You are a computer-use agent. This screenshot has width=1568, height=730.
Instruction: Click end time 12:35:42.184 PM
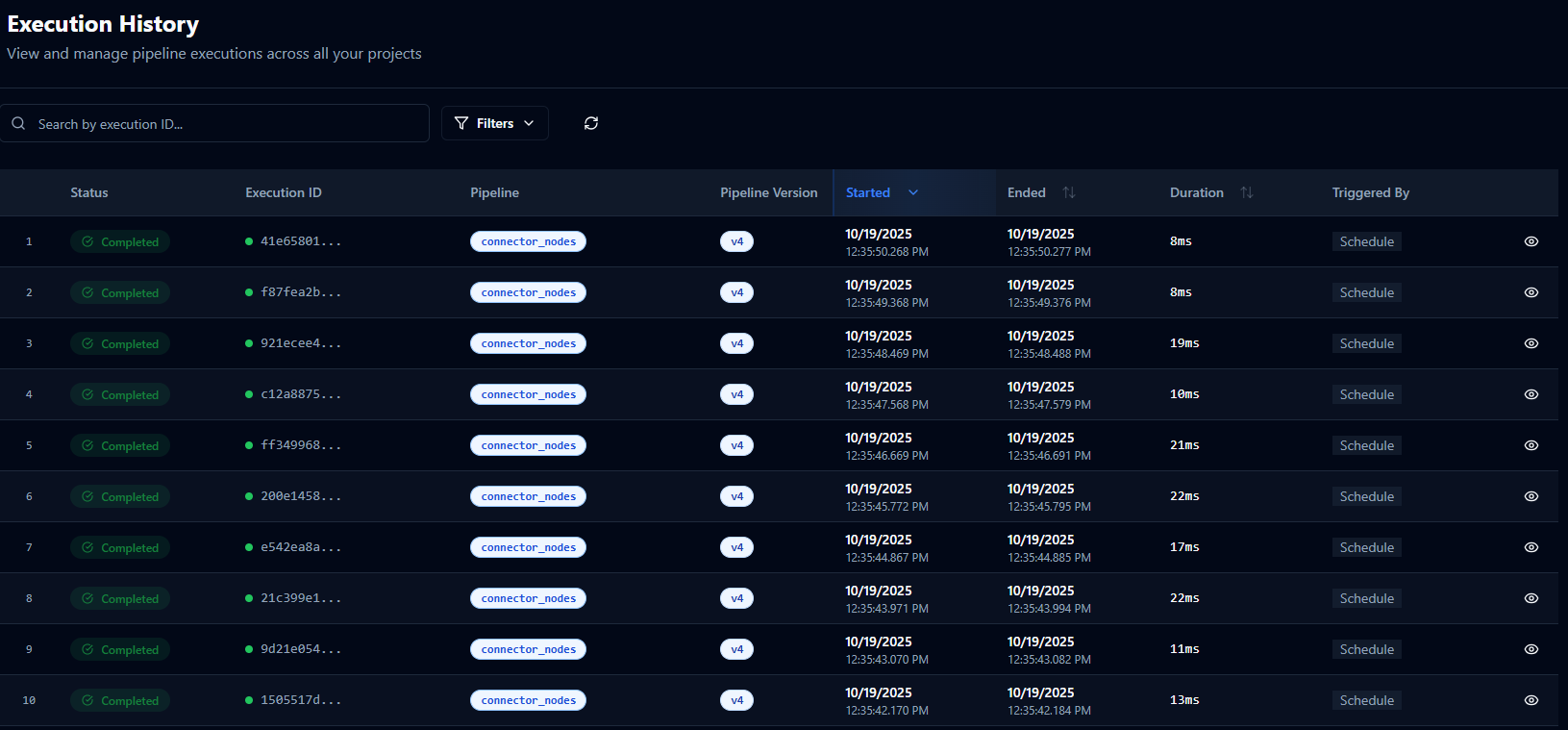[1049, 711]
